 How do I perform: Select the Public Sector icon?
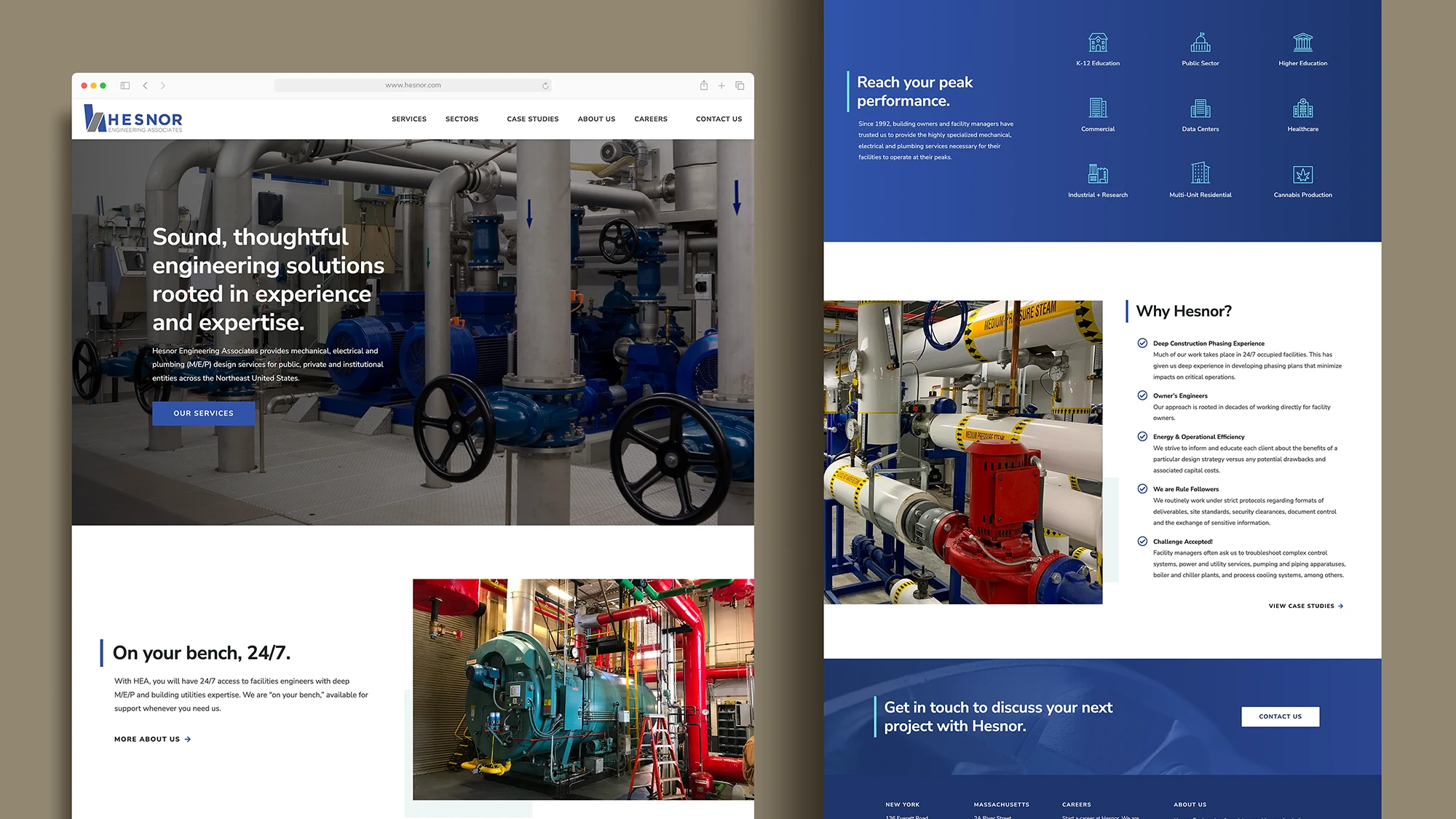pos(1200,42)
